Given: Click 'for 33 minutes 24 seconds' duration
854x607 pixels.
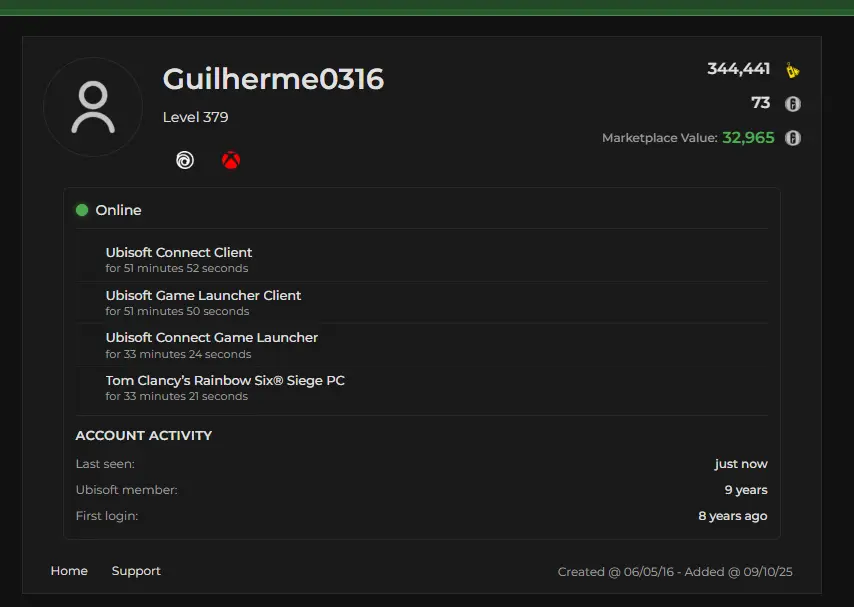Looking at the screenshot, I should [178, 354].
